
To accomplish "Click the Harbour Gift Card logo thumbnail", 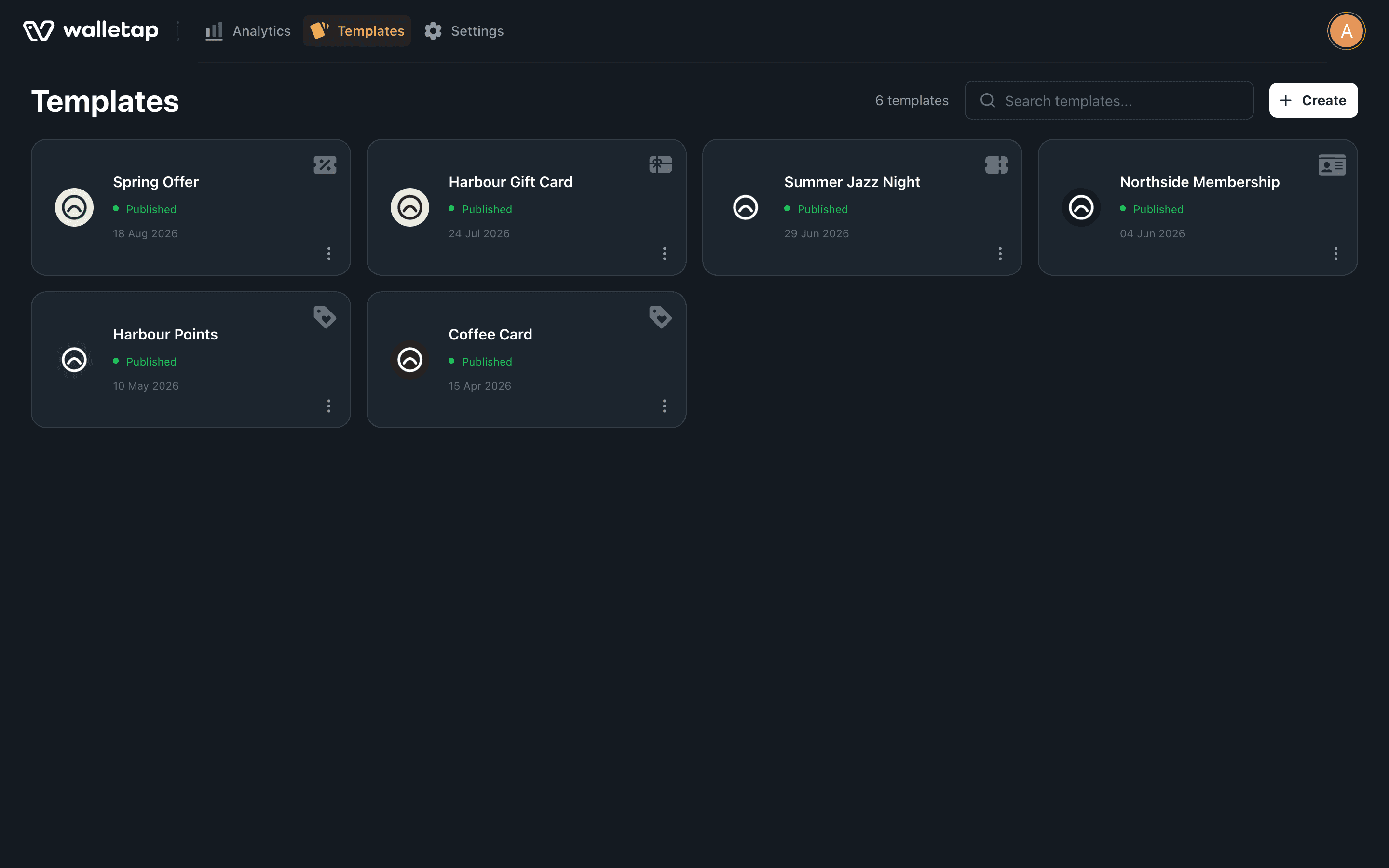I will tap(410, 207).
